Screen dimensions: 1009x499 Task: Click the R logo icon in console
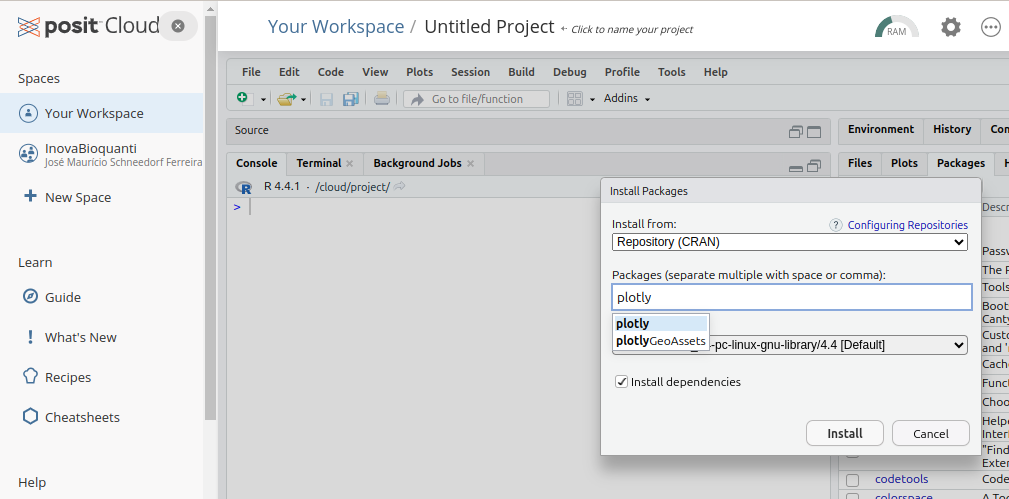click(x=244, y=187)
